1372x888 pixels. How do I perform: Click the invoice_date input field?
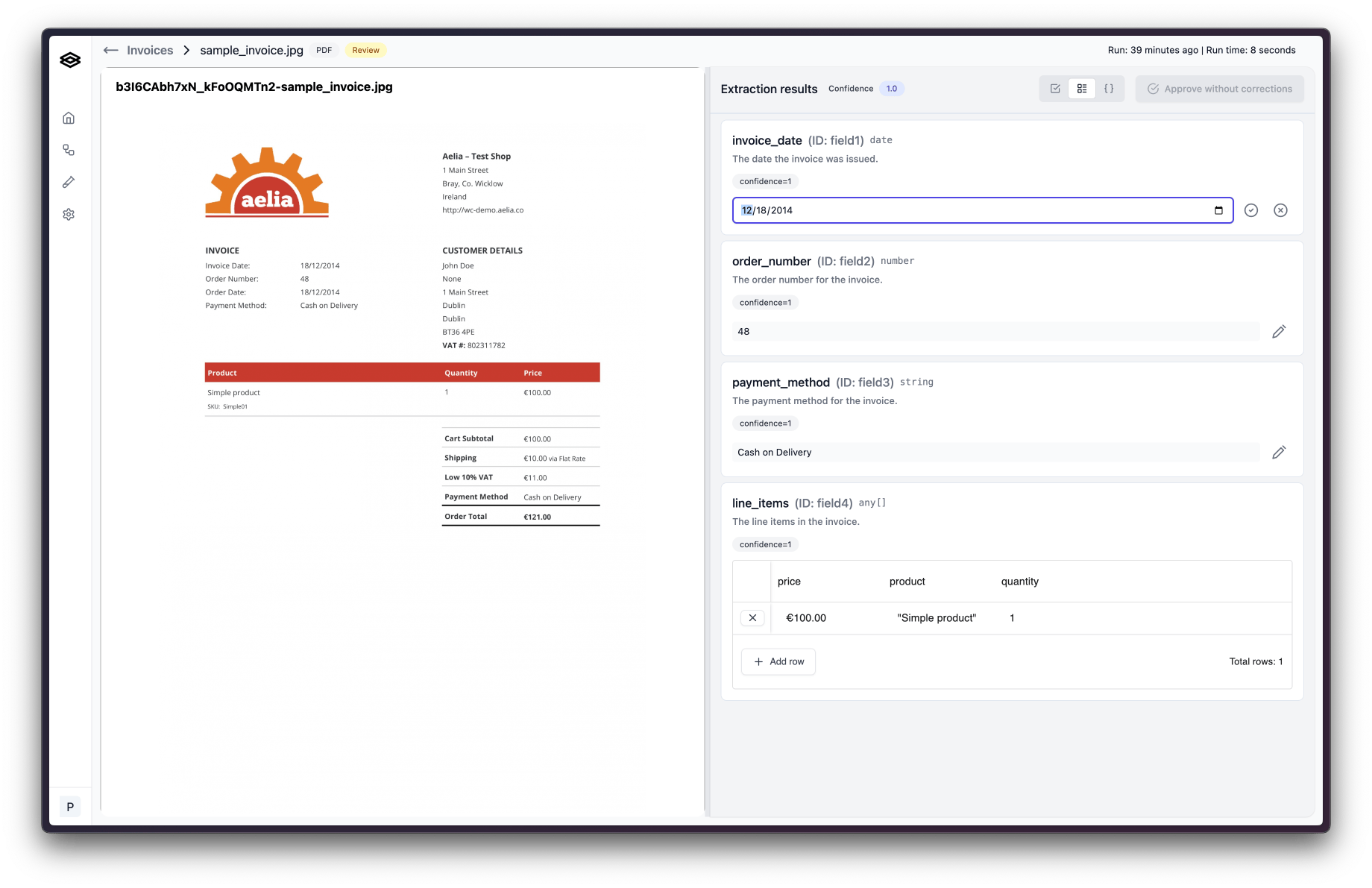[969, 210]
